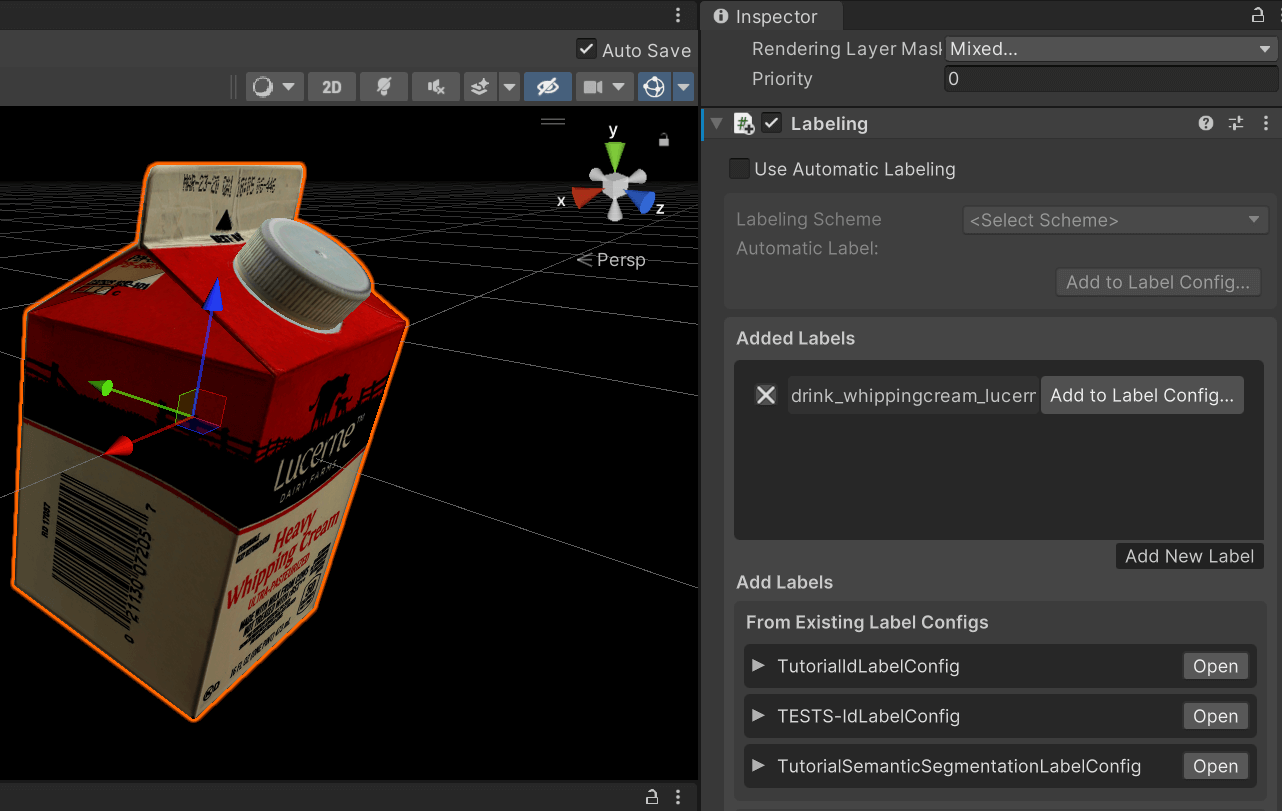1282x811 pixels.
Task: Select the Inspector tab
Action: coord(771,16)
